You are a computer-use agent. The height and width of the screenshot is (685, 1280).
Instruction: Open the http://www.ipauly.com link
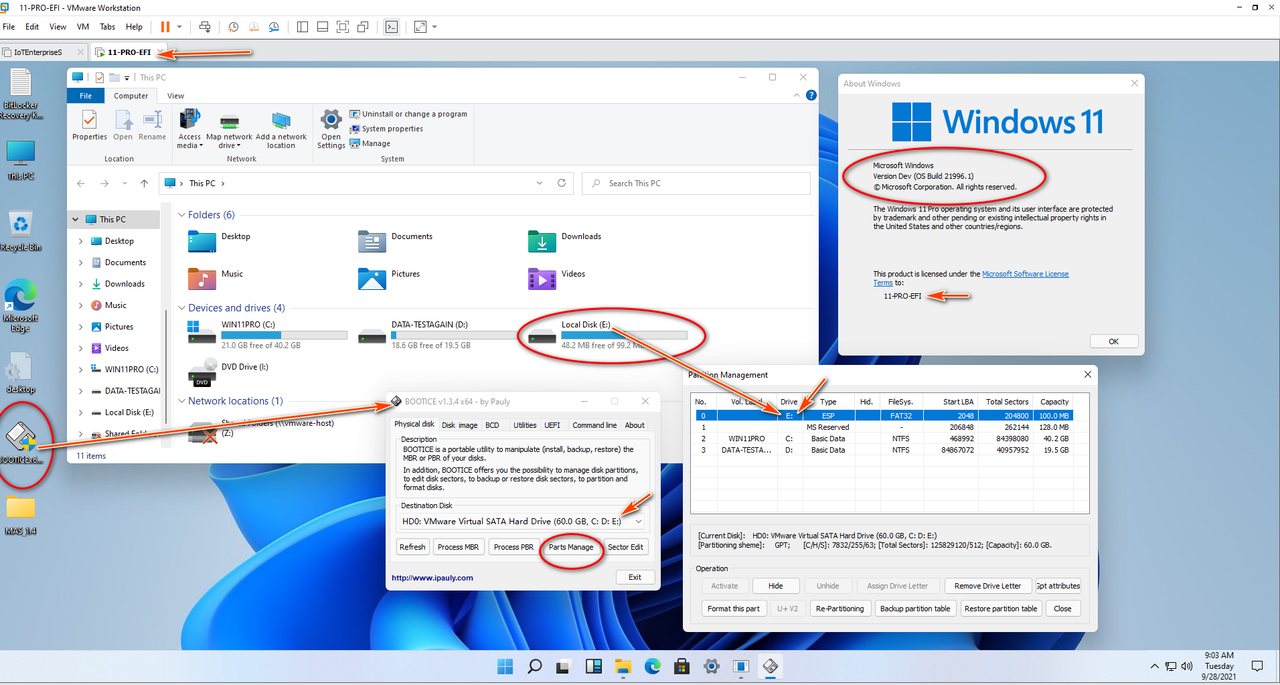(x=432, y=578)
